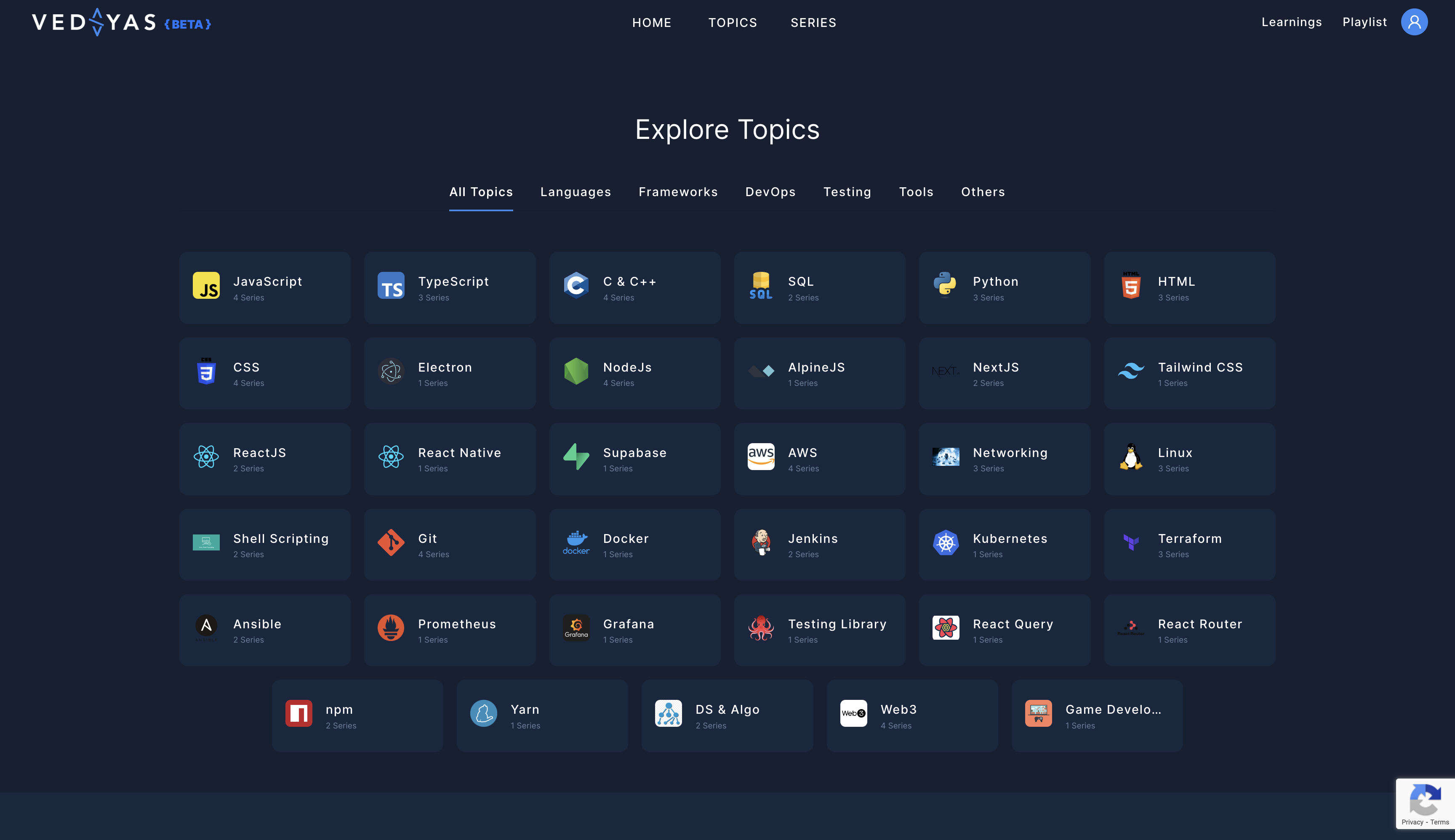The height and width of the screenshot is (840, 1455).
Task: Open the React Query topic card
Action: [1004, 630]
